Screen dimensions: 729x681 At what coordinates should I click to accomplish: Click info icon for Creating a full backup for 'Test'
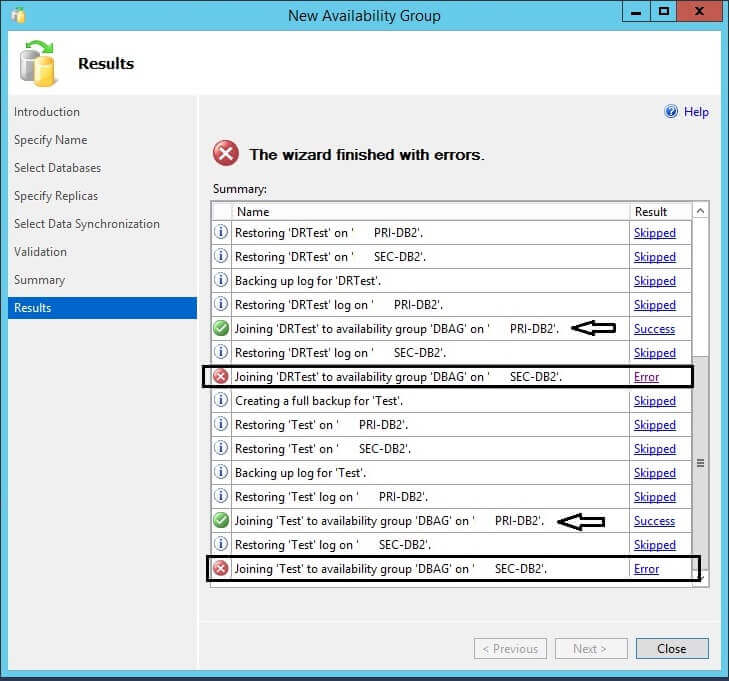[x=221, y=400]
